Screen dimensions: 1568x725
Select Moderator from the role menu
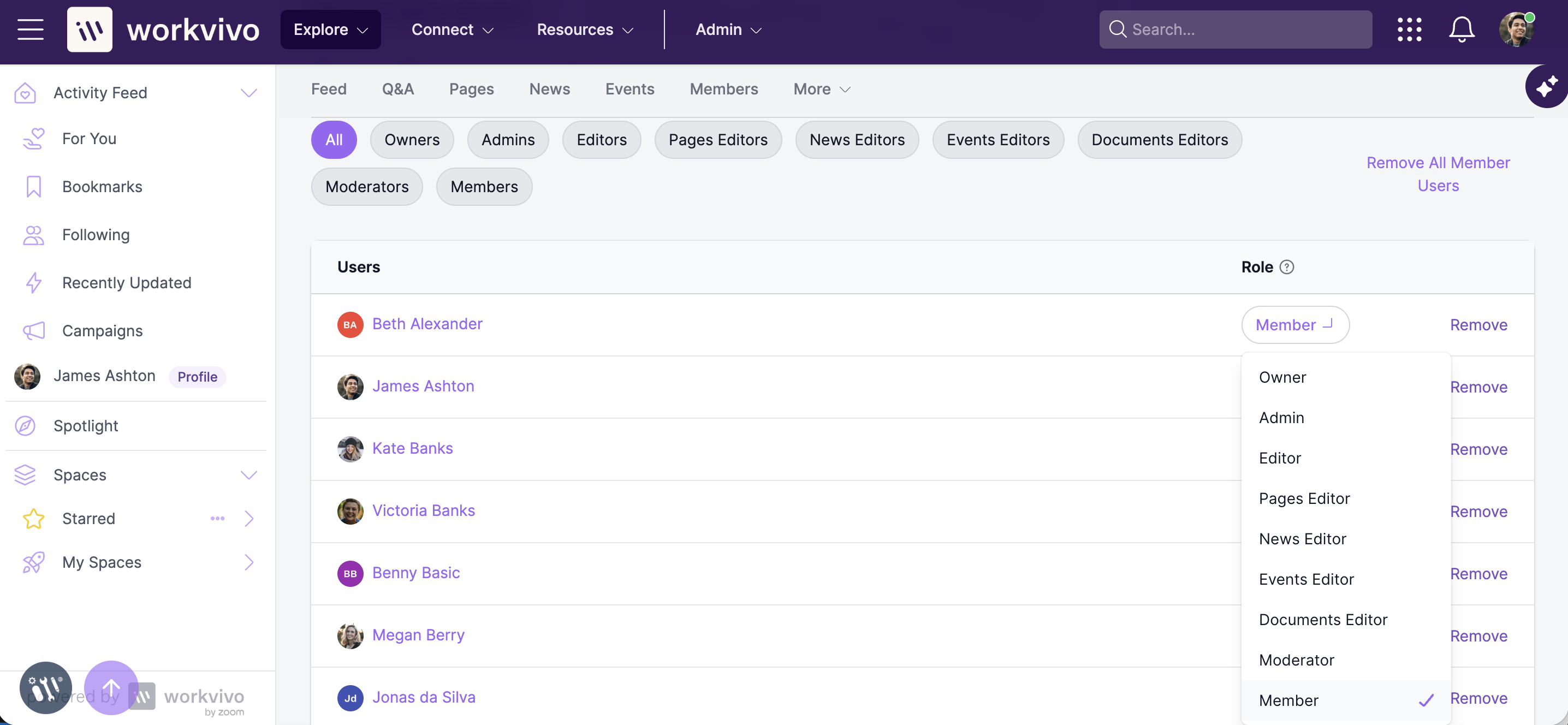coord(1346,660)
